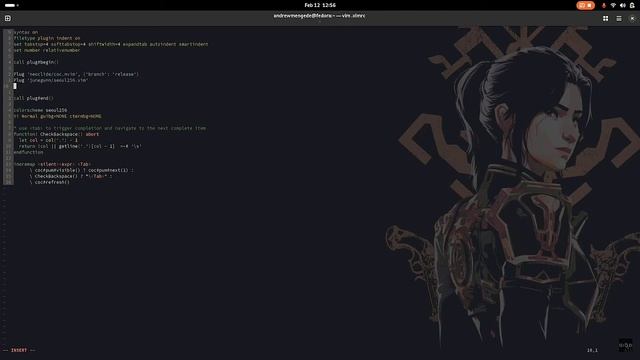Stop the screen recording indicator
This screenshot has height=360, width=640.
point(585,5)
